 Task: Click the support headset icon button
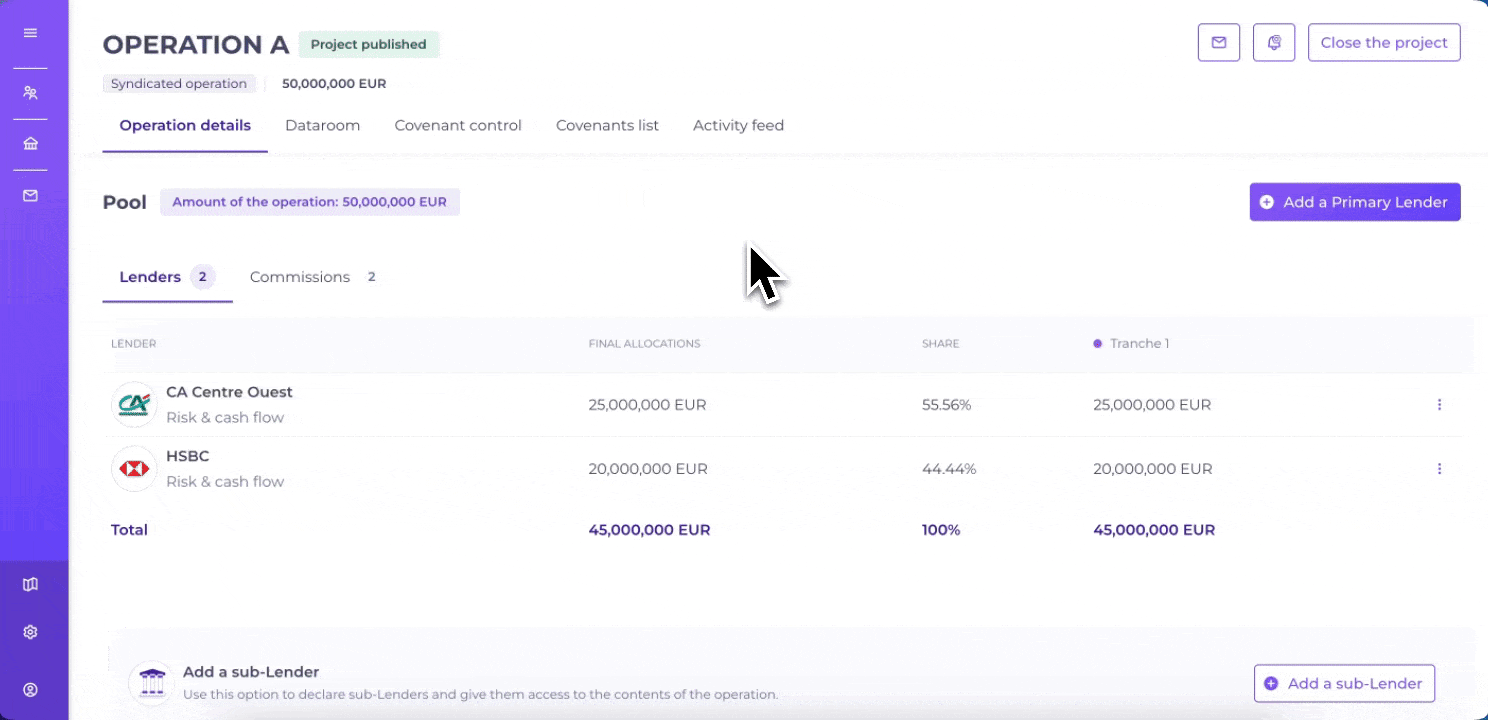pyautogui.click(x=1274, y=43)
